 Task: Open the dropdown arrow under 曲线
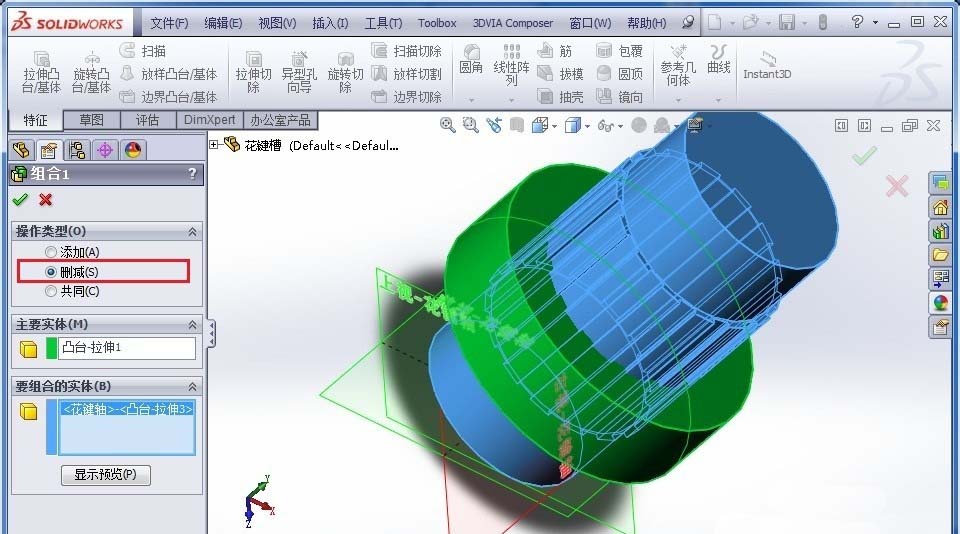718,99
